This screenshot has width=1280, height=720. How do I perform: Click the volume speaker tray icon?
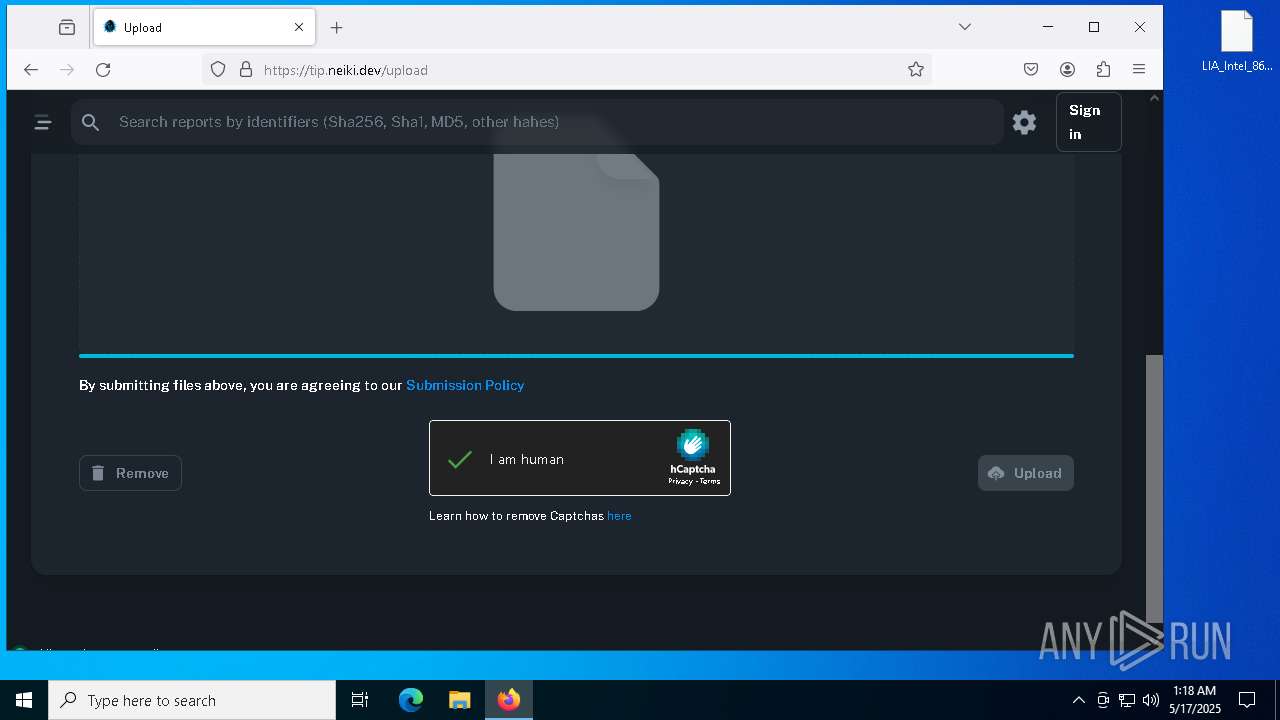click(x=1151, y=700)
